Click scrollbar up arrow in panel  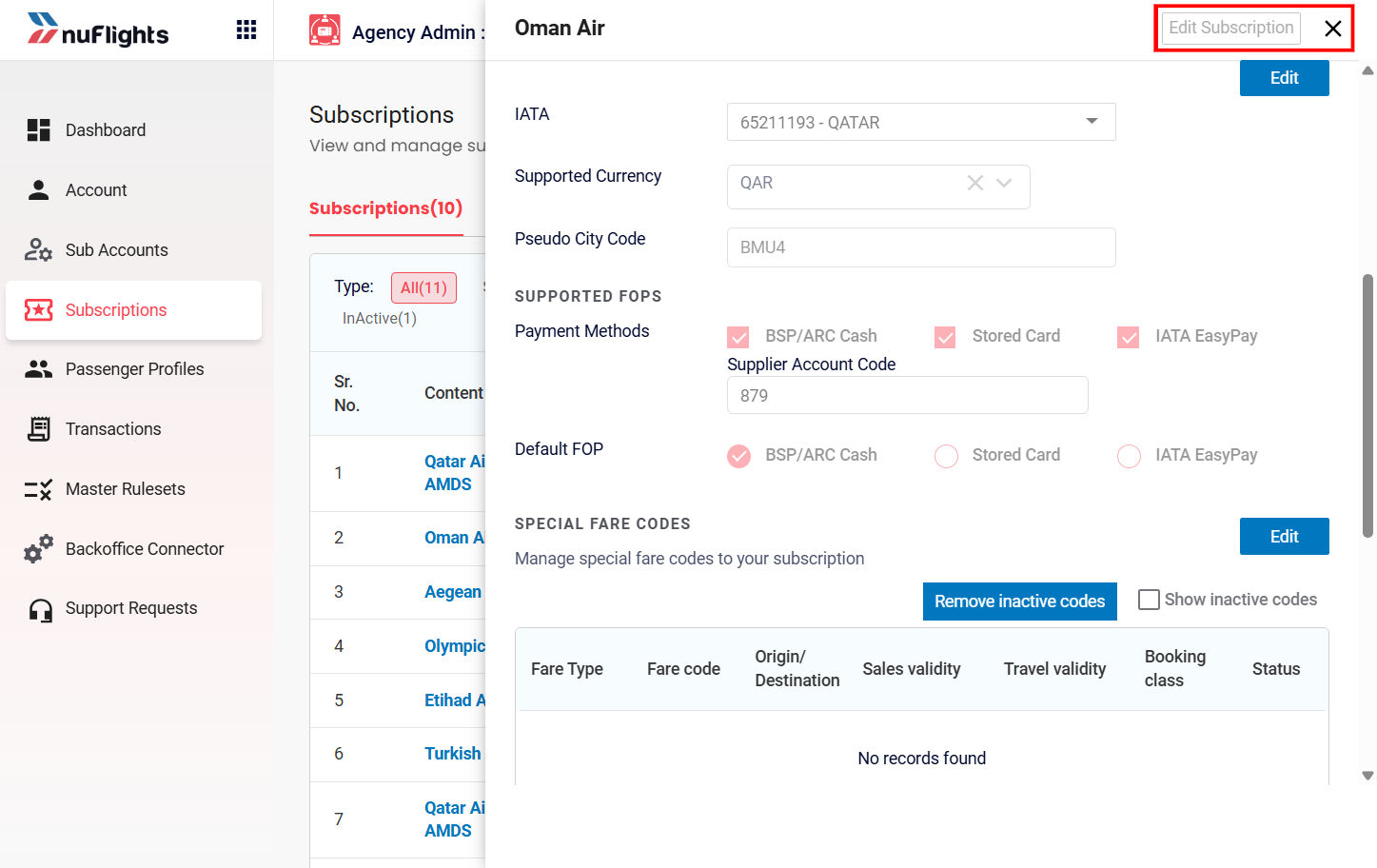click(x=1368, y=70)
